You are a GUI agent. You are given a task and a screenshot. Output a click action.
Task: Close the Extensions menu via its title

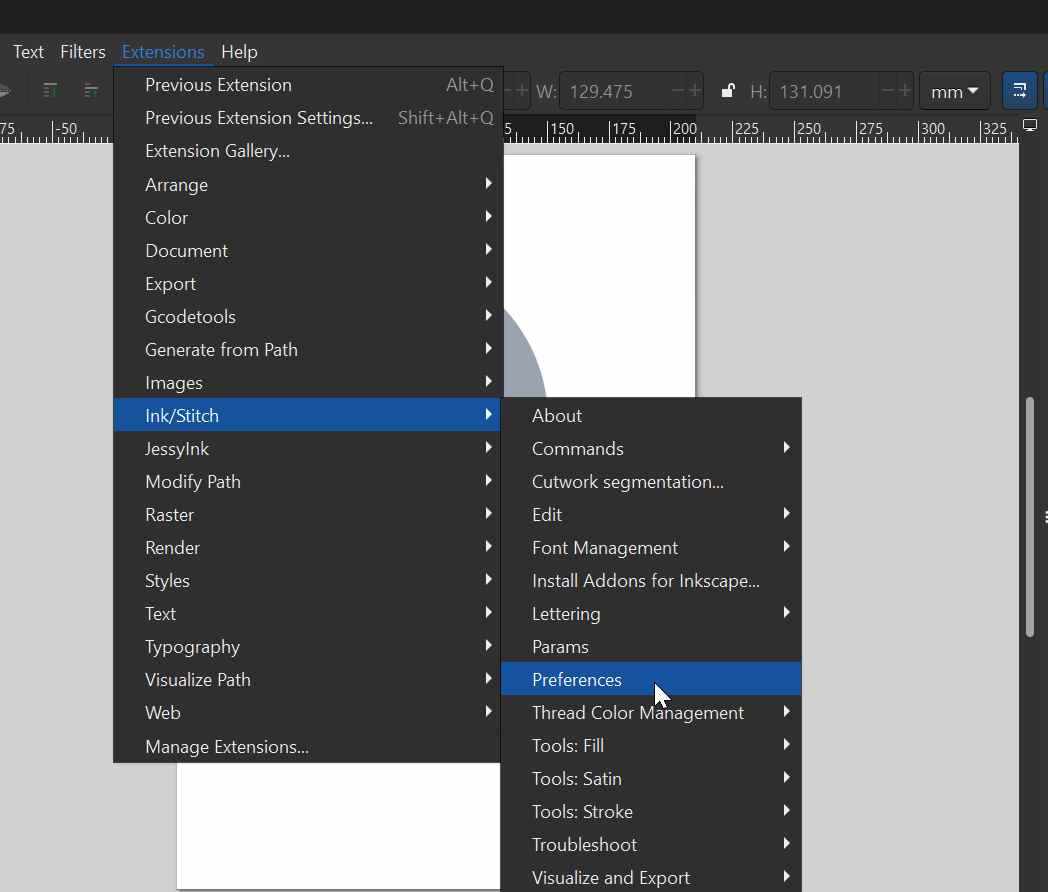pyautogui.click(x=163, y=51)
